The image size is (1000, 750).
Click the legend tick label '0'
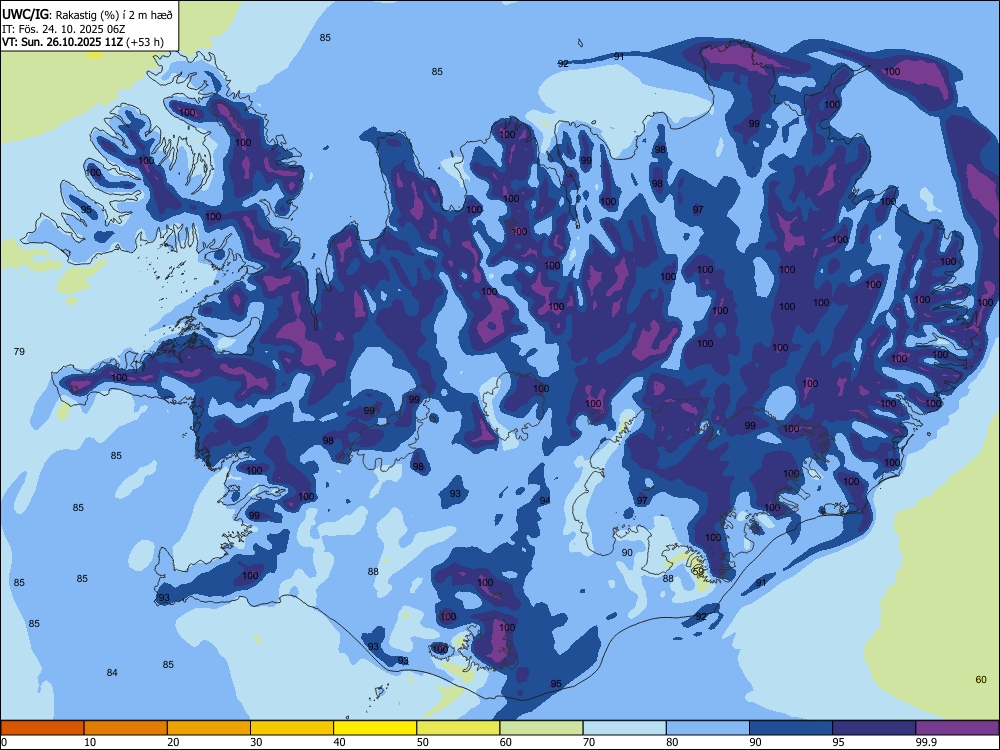pyautogui.click(x=4, y=742)
